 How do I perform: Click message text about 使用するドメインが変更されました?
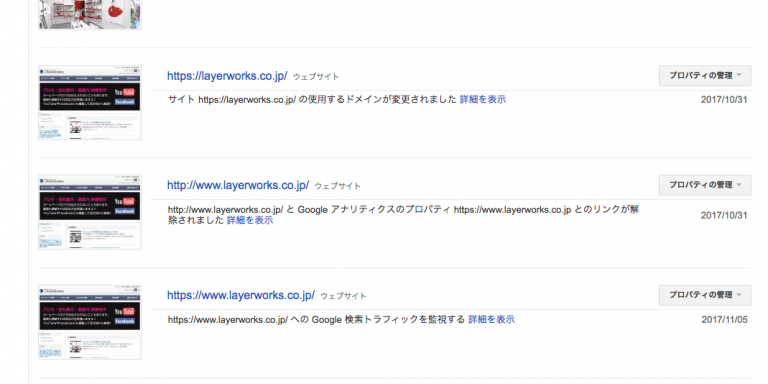(x=312, y=99)
